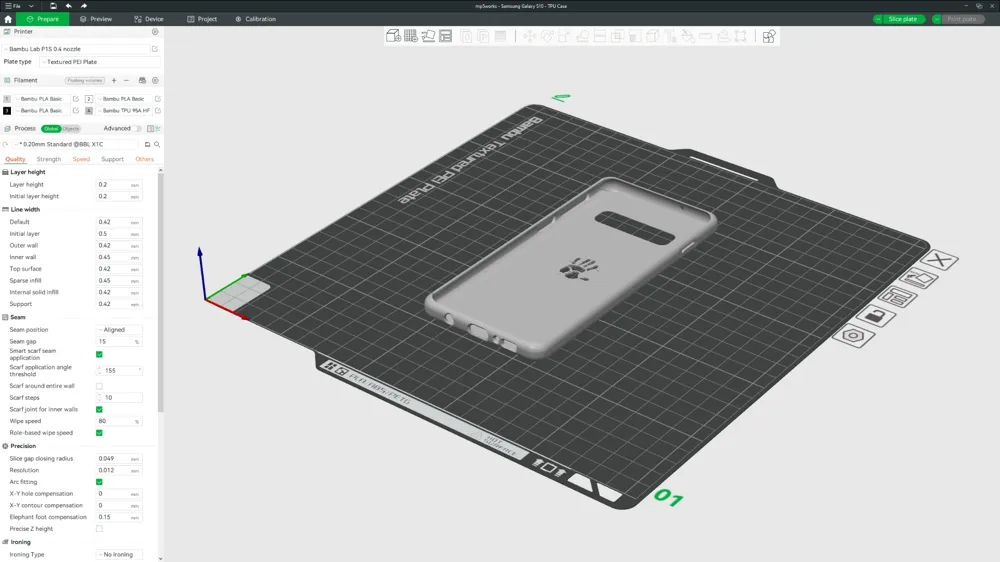The width and height of the screenshot is (1000, 562).
Task: Add a filament with the plus icon
Action: click(114, 80)
